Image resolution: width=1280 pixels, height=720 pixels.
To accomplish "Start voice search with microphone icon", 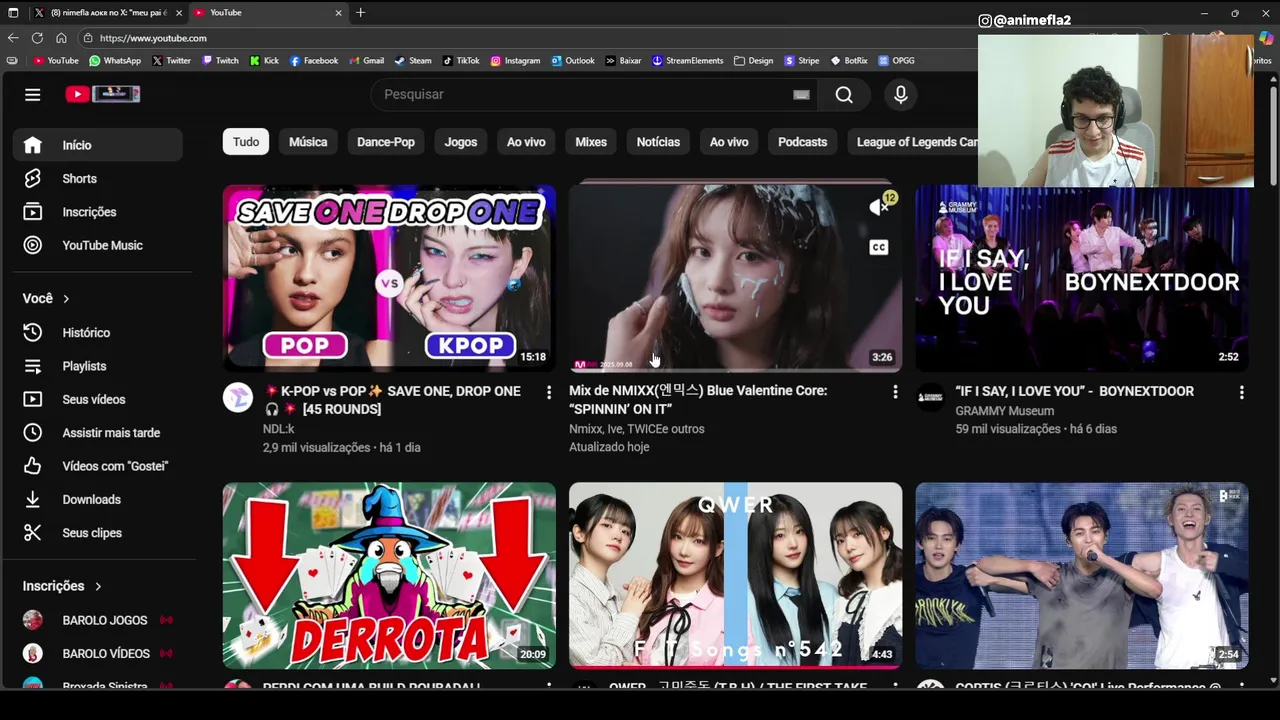I will point(901,94).
